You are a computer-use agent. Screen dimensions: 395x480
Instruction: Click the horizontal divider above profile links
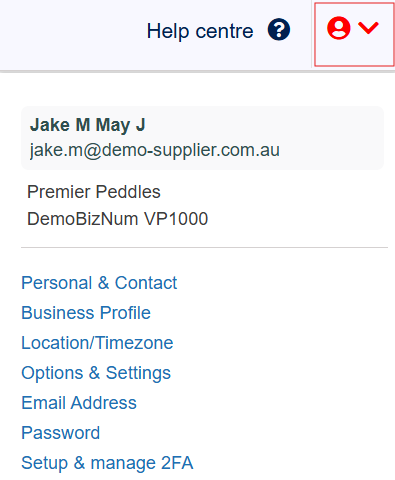(x=204, y=247)
